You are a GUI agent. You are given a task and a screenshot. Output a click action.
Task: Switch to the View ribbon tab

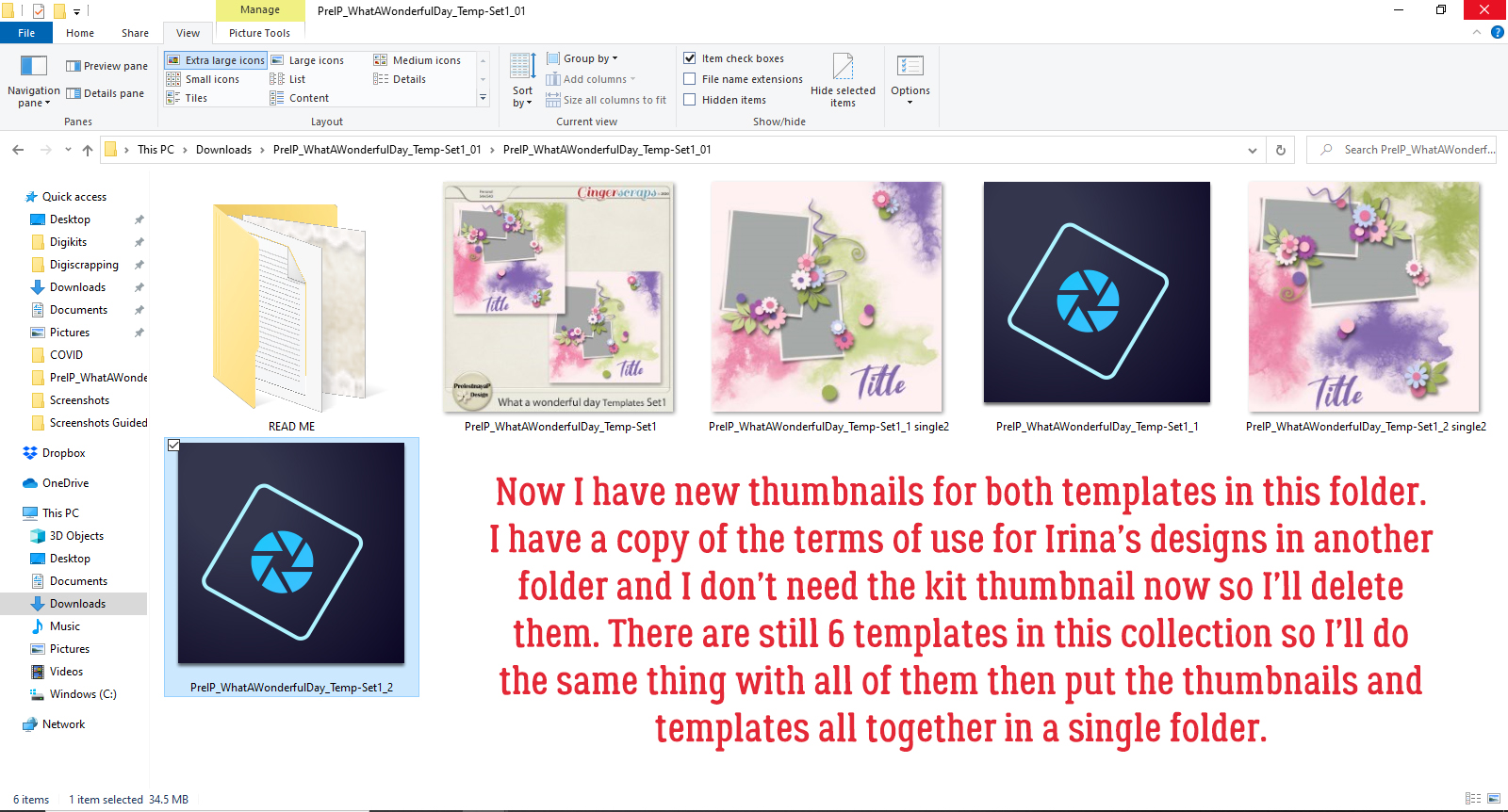pyautogui.click(x=188, y=33)
